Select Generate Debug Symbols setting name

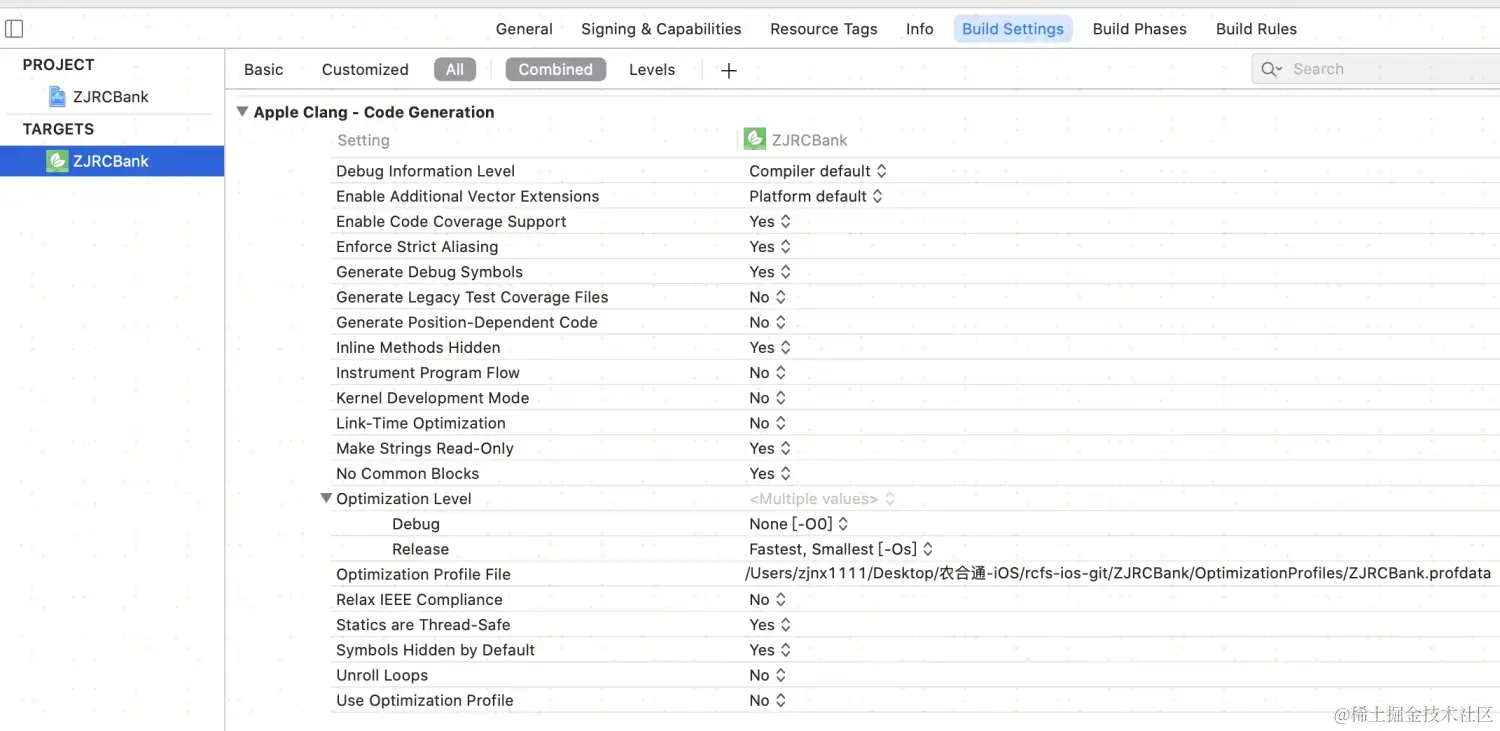[x=429, y=272]
